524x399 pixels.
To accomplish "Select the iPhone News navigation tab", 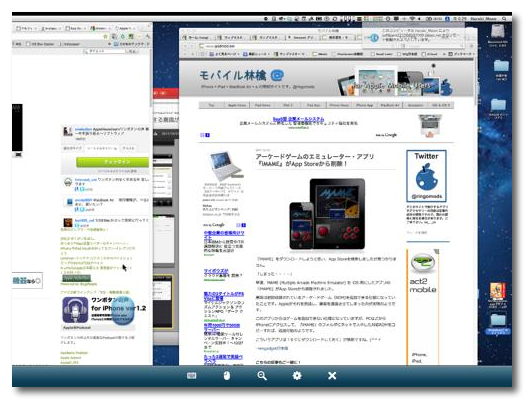I will pos(339,105).
